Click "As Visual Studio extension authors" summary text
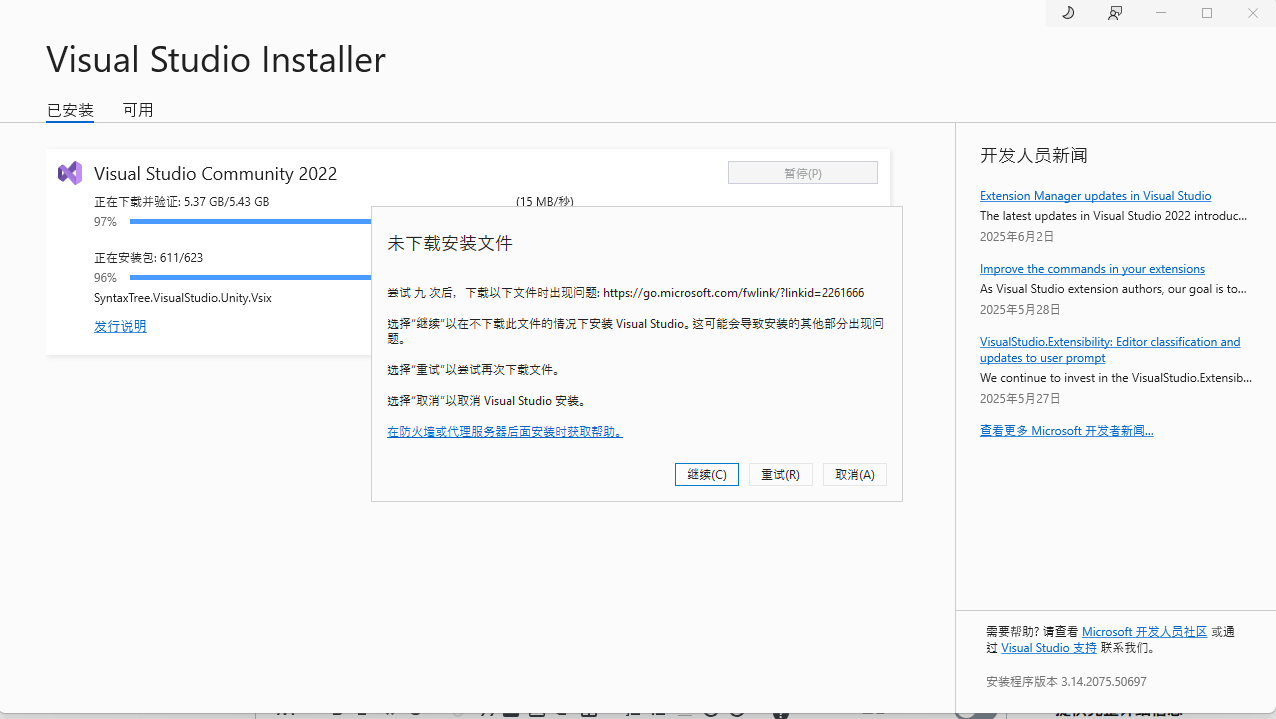Image resolution: width=1276 pixels, height=719 pixels. point(1113,289)
